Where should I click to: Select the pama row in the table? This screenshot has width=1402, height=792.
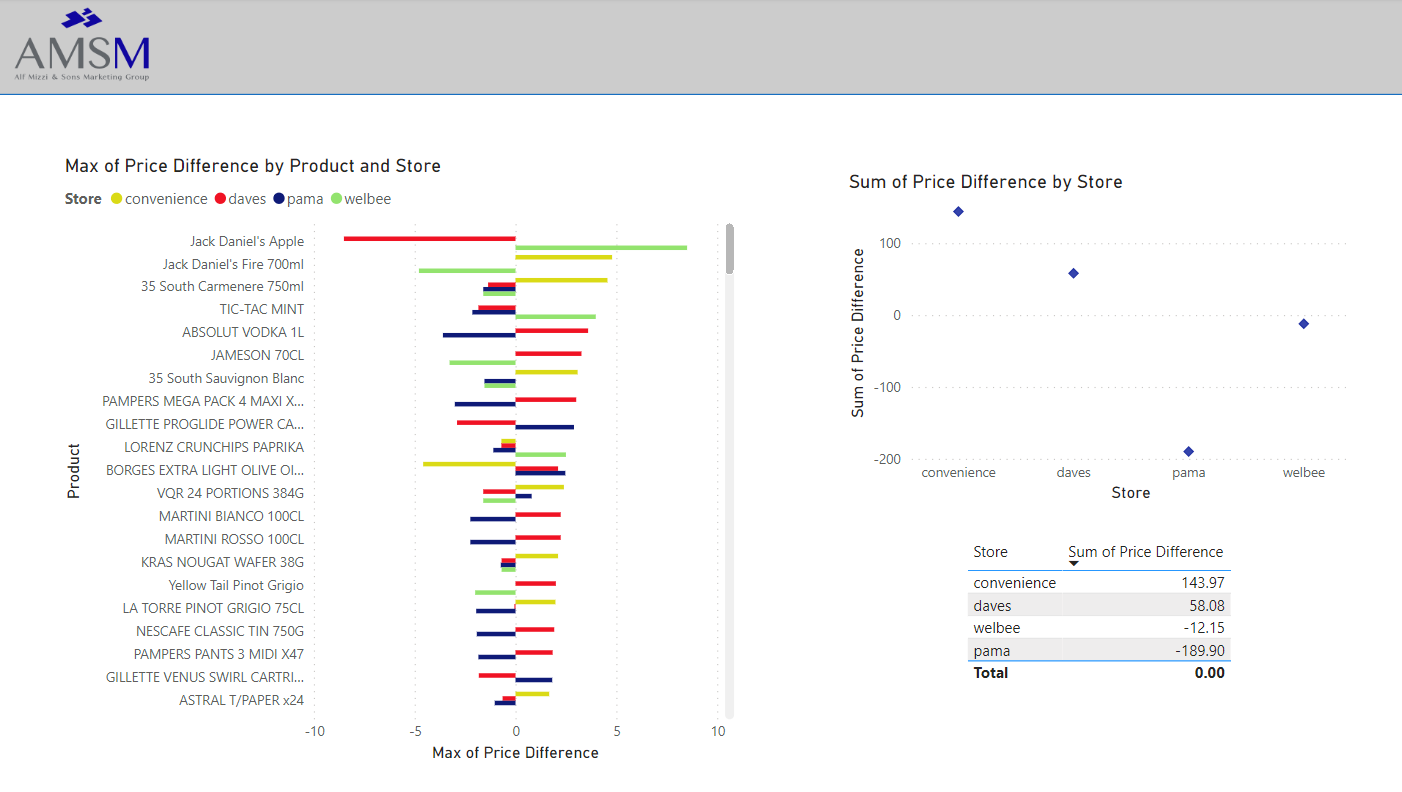(x=1100, y=651)
